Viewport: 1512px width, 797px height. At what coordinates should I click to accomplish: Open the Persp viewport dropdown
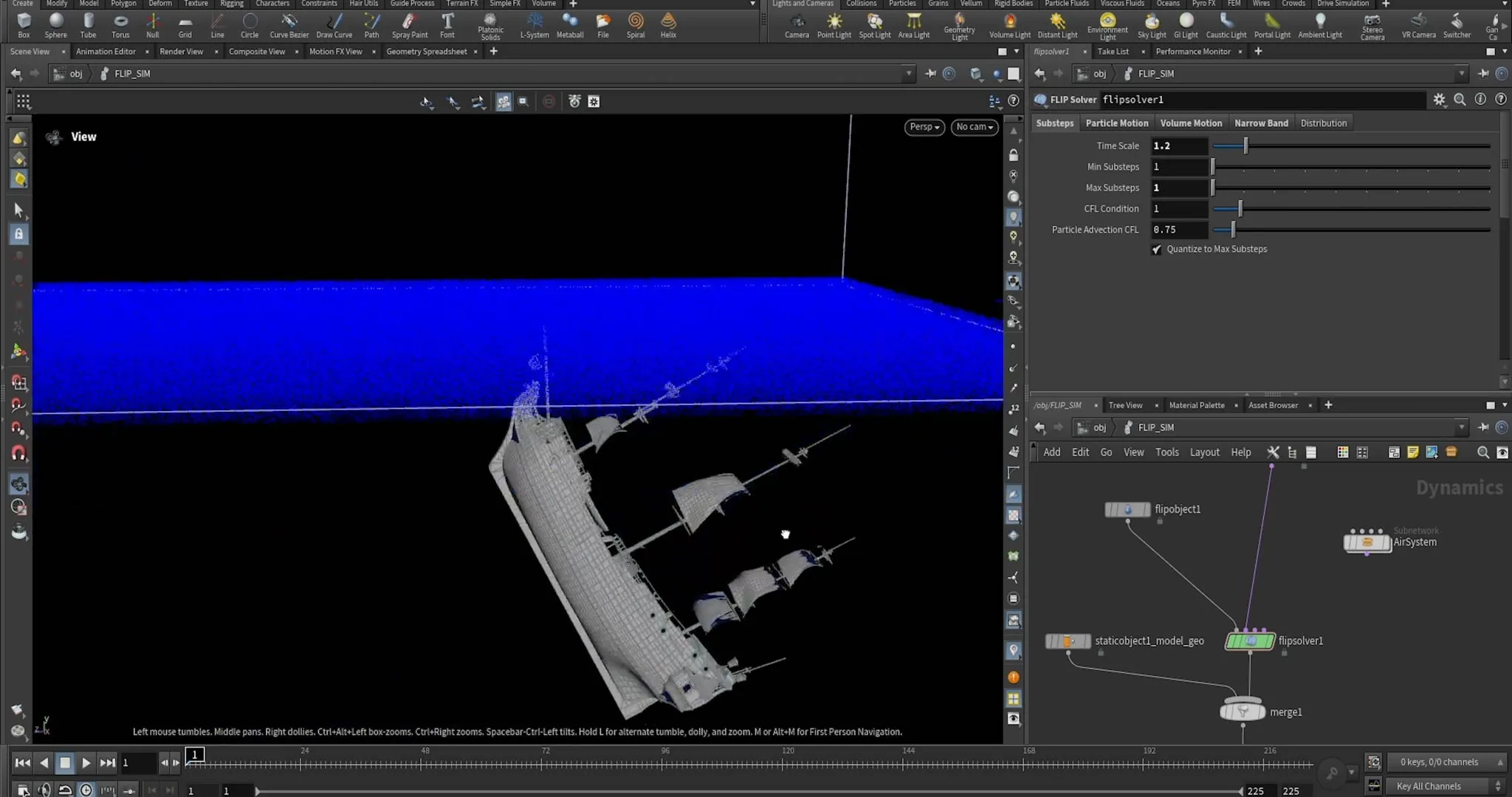tap(924, 127)
